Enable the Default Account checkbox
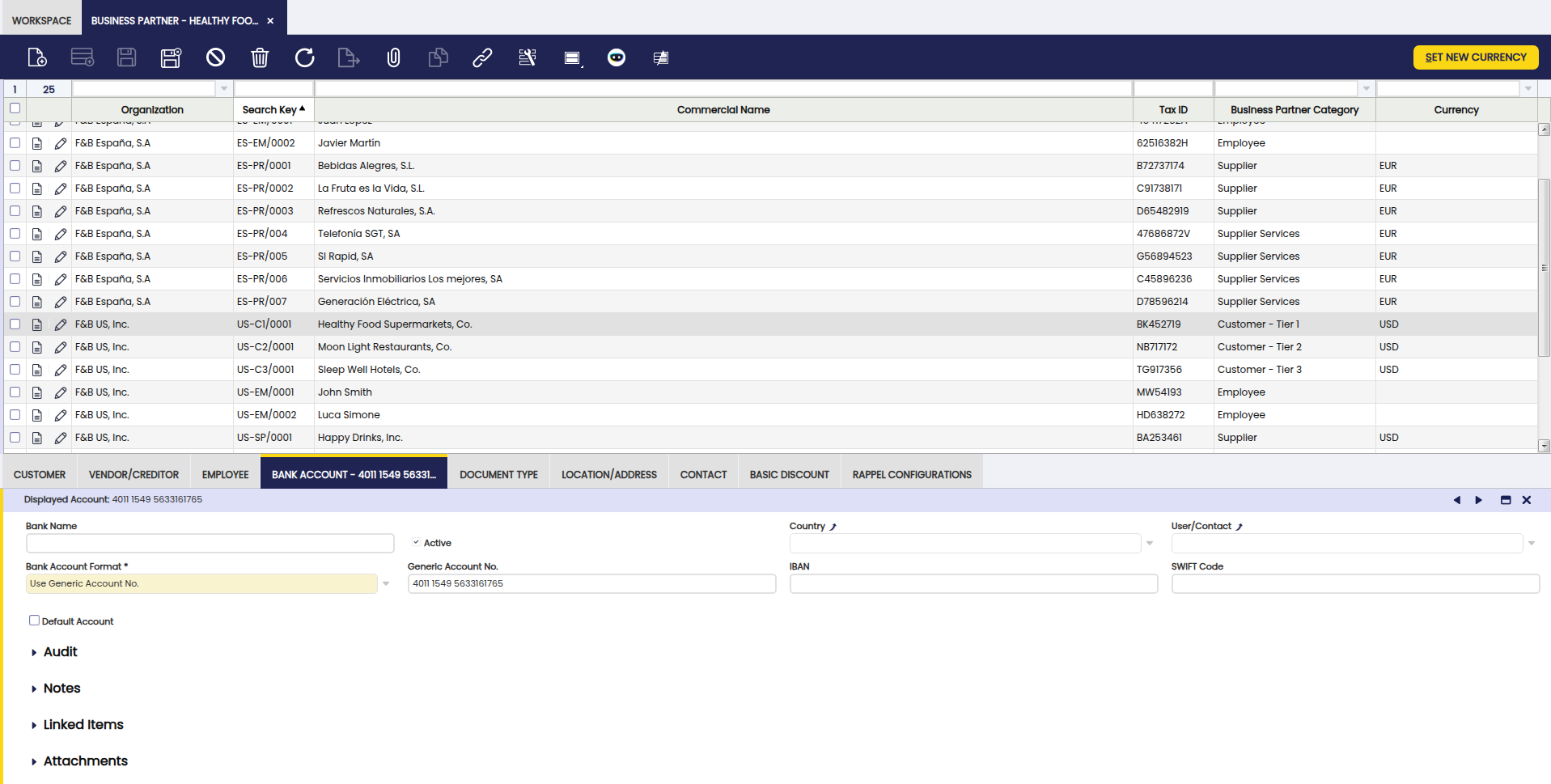The width and height of the screenshot is (1551, 784). tap(34, 621)
